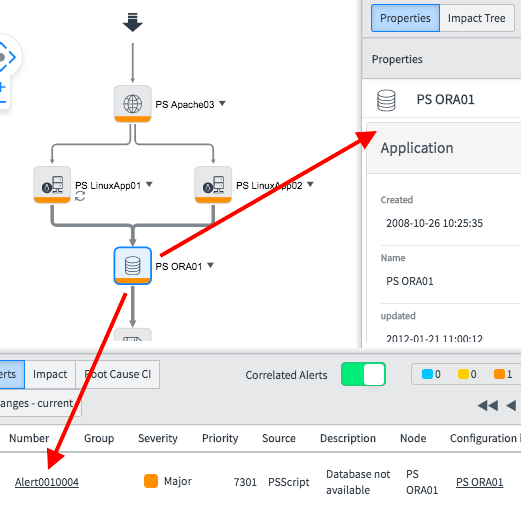Switch to the Impact Tree tab

477,18
